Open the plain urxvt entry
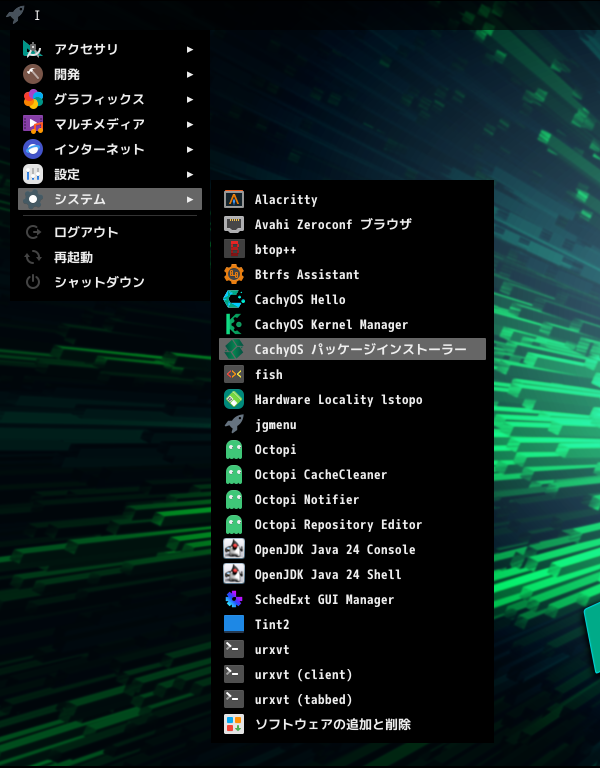Image resolution: width=600 pixels, height=768 pixels. pos(352,649)
